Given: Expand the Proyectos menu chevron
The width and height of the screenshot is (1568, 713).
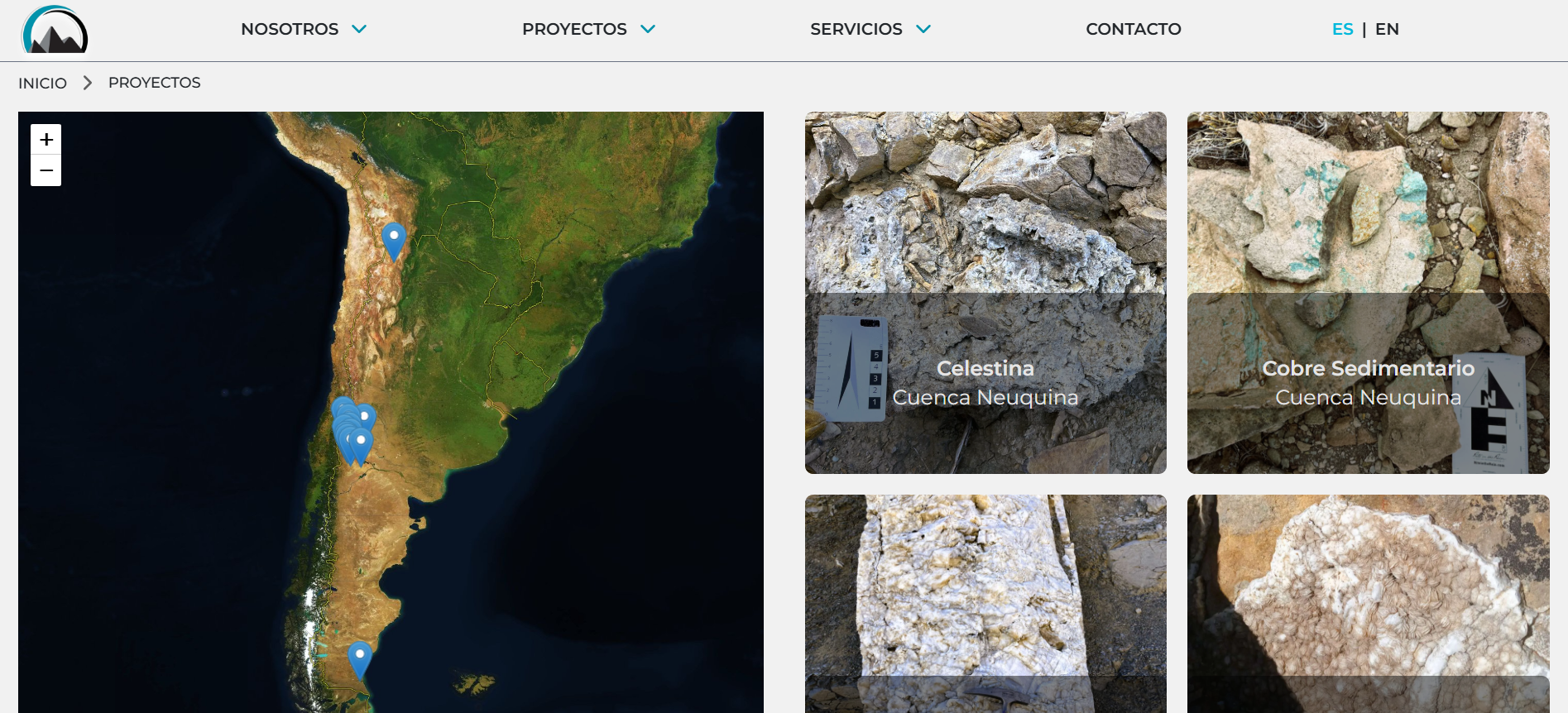Looking at the screenshot, I should tap(648, 29).
